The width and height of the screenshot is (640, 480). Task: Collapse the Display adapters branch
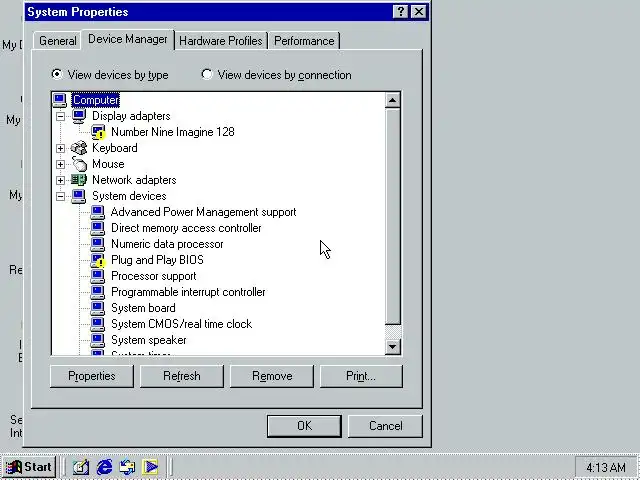click(x=60, y=116)
